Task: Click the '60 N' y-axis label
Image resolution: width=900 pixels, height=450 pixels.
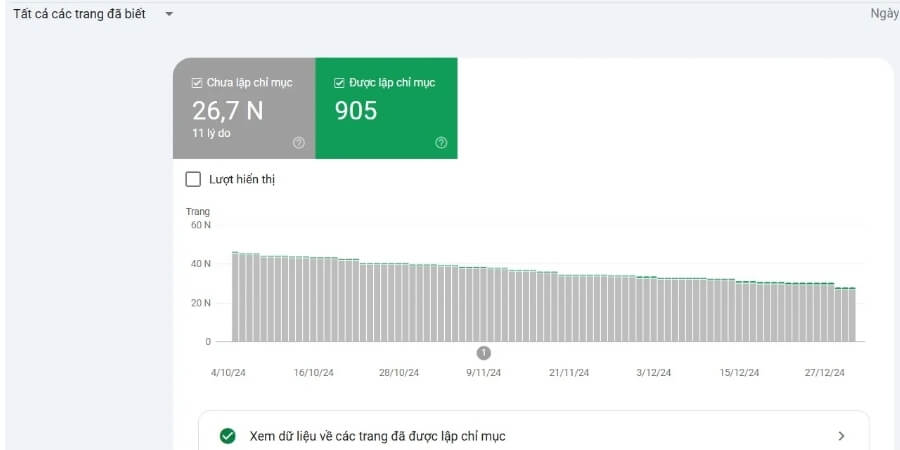Action: [x=200, y=225]
